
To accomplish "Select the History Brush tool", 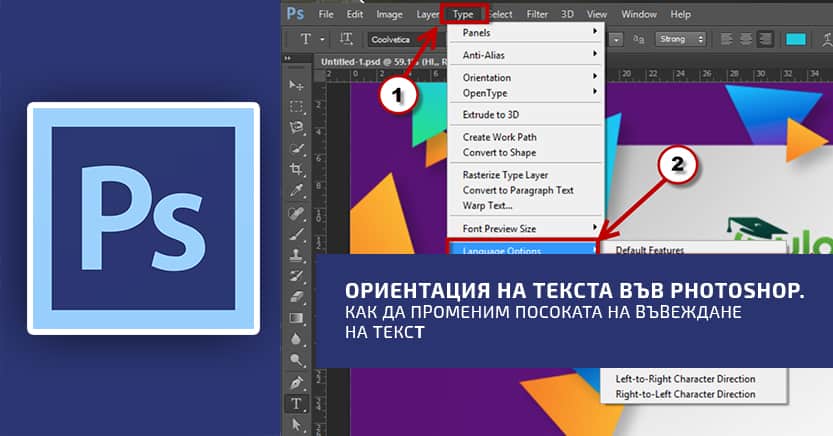I will click(296, 276).
